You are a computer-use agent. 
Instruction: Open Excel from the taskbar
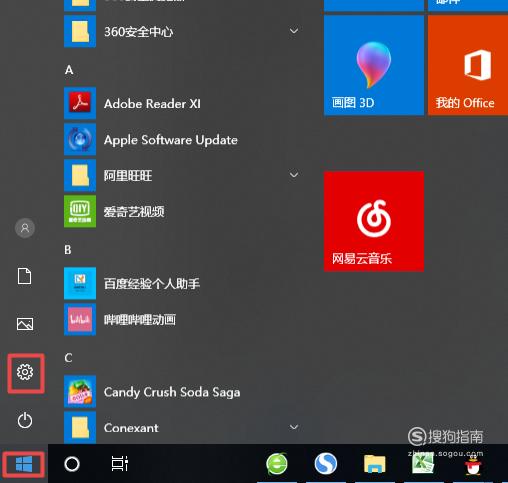[x=423, y=463]
